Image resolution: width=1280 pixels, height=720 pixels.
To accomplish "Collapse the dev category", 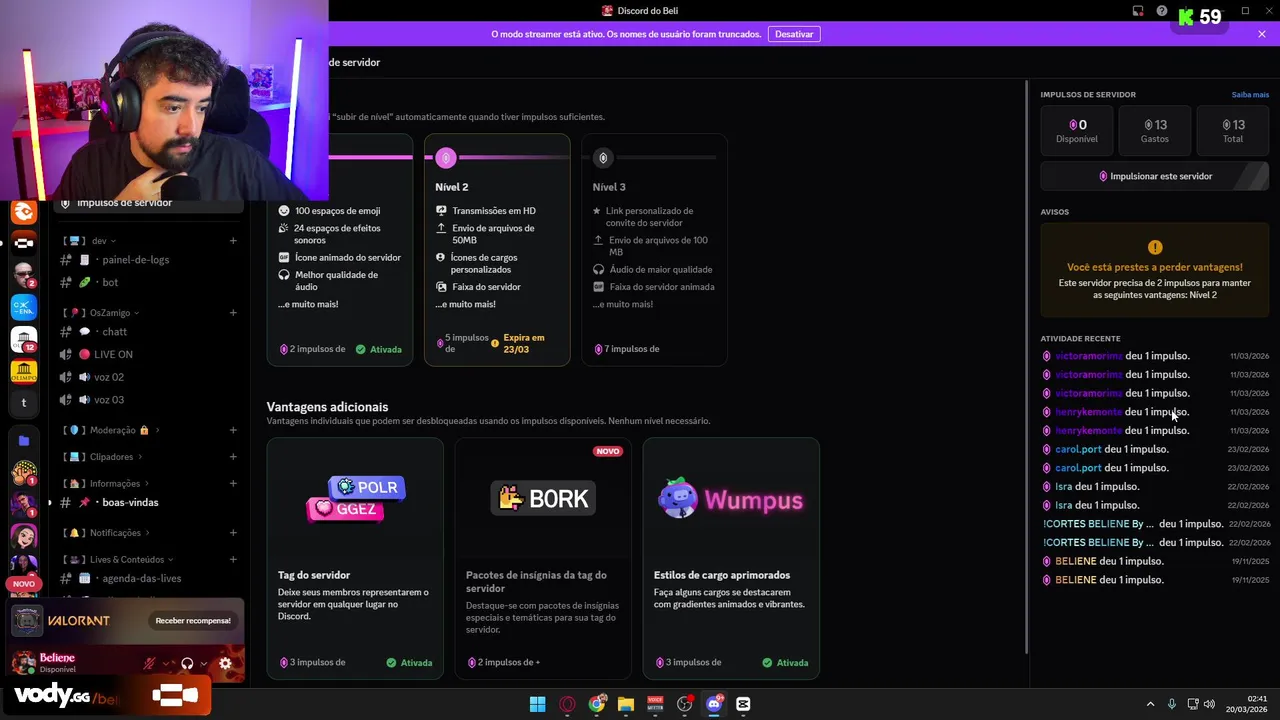I will (89, 241).
